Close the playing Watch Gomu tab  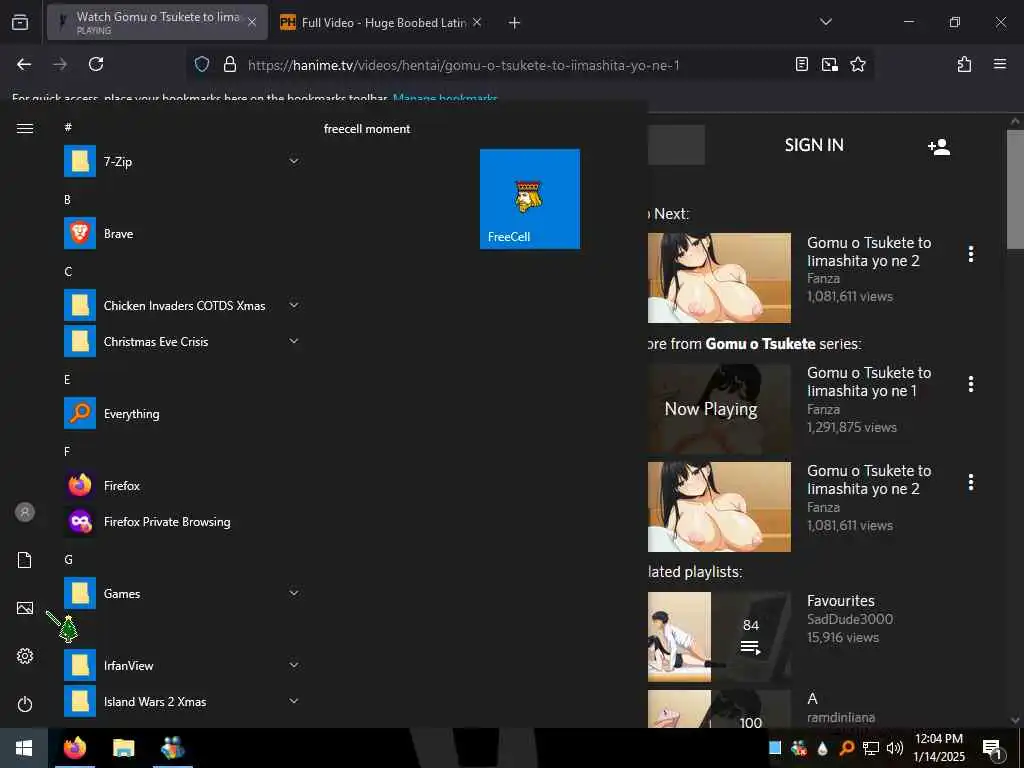pos(252,22)
